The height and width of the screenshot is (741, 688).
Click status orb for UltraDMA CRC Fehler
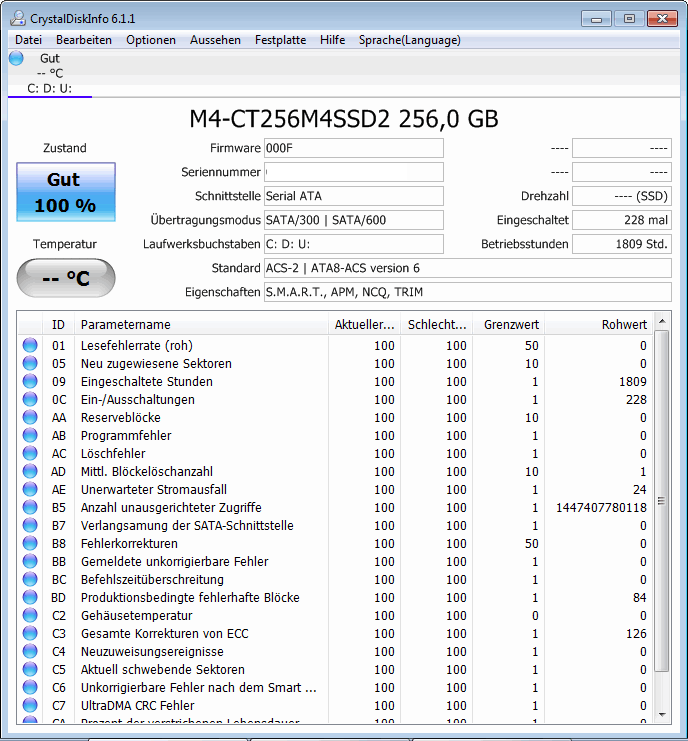[30, 705]
